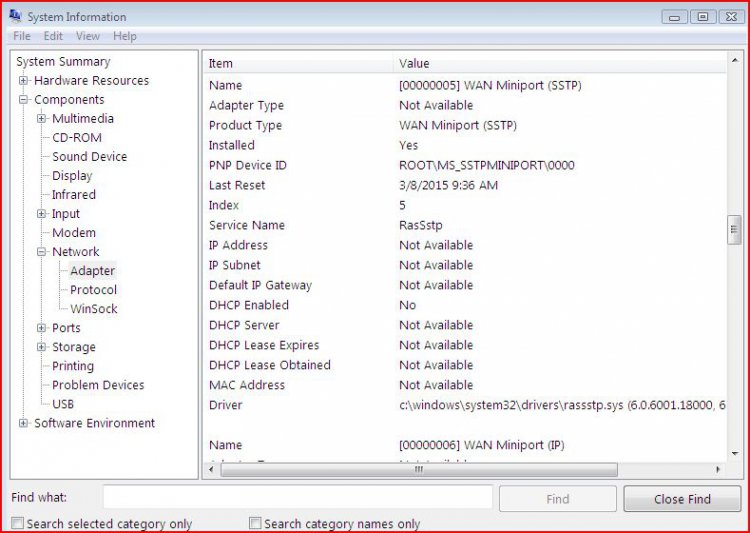
Task: Open the File menu
Action: (21, 36)
